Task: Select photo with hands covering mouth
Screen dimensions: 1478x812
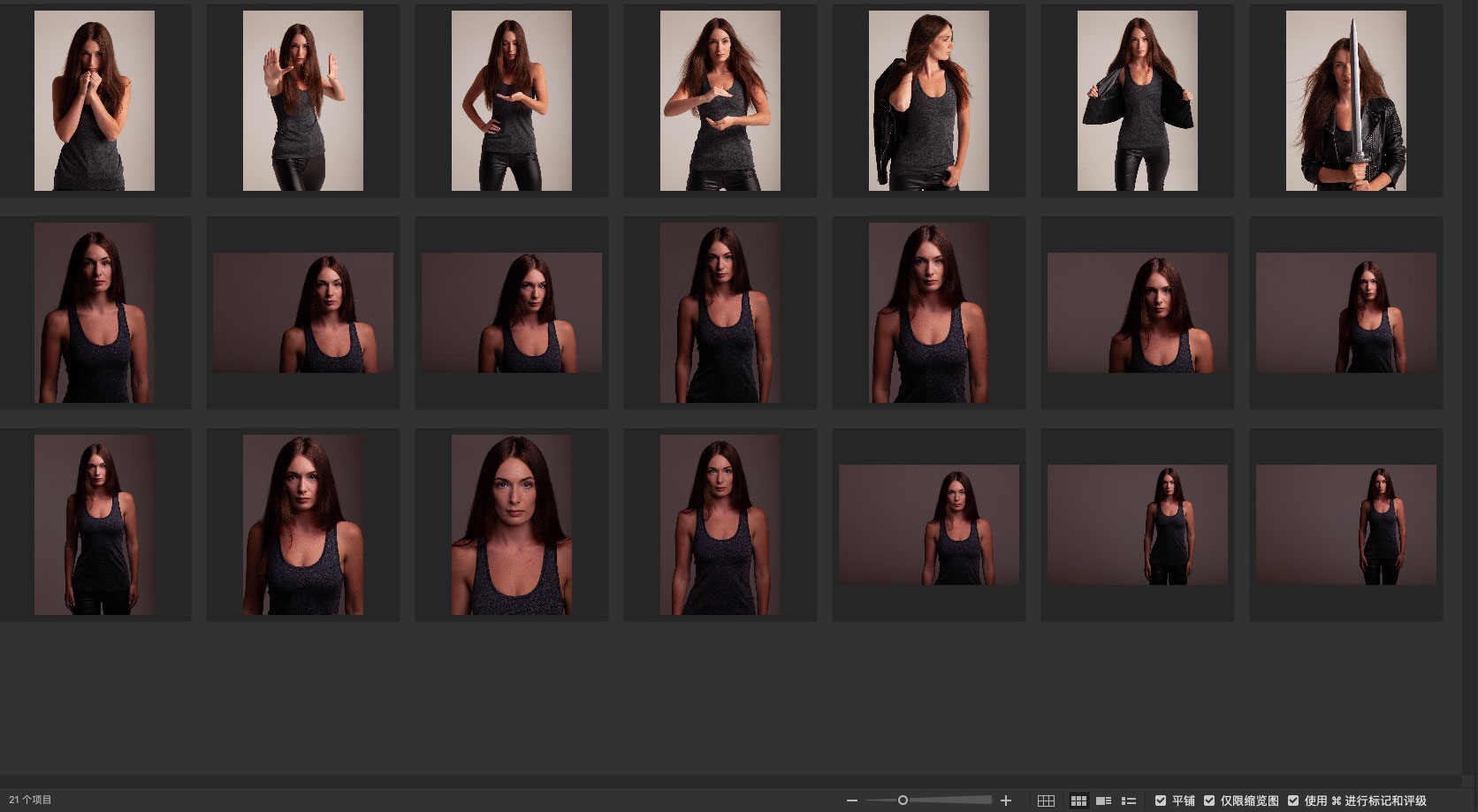Action: (95, 101)
